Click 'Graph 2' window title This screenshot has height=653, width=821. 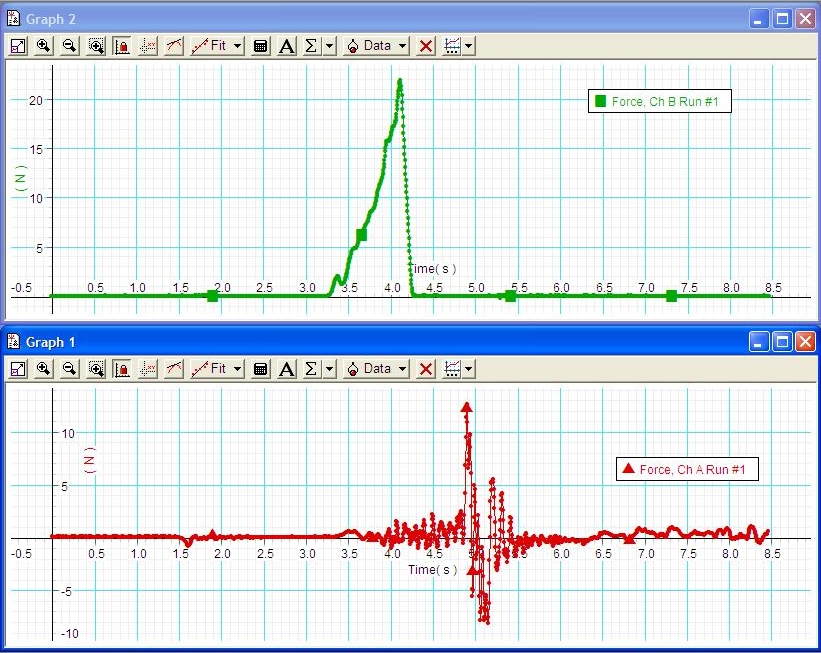[x=51, y=19]
